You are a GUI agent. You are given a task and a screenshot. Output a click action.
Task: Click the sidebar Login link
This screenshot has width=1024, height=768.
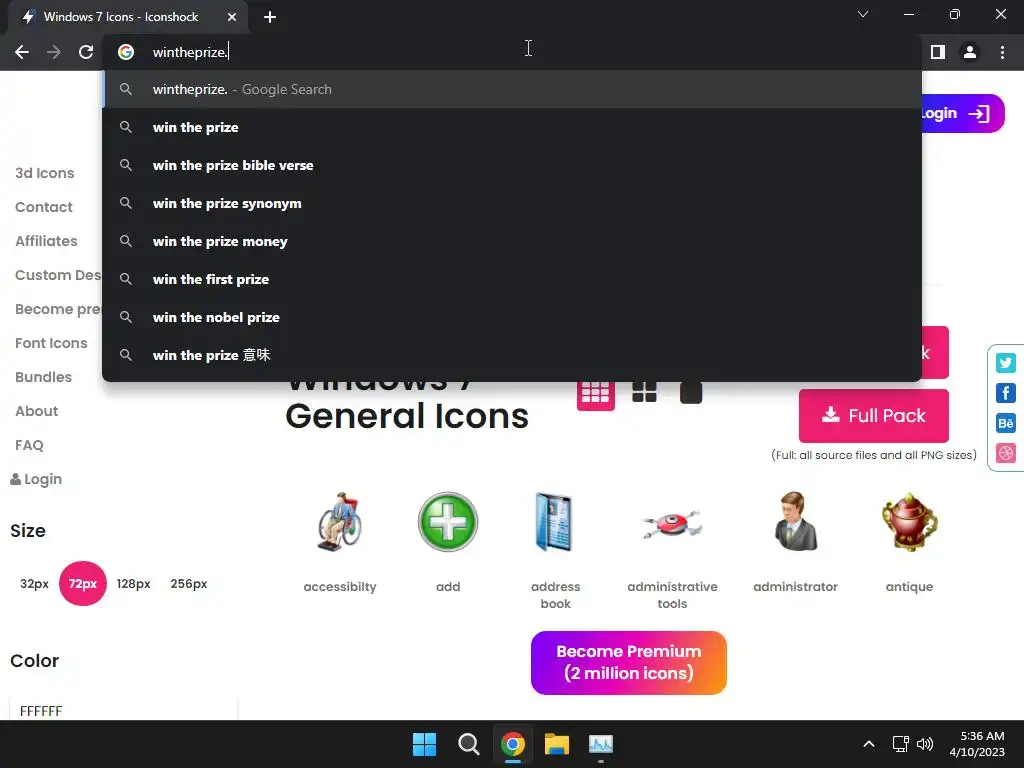click(x=36, y=479)
